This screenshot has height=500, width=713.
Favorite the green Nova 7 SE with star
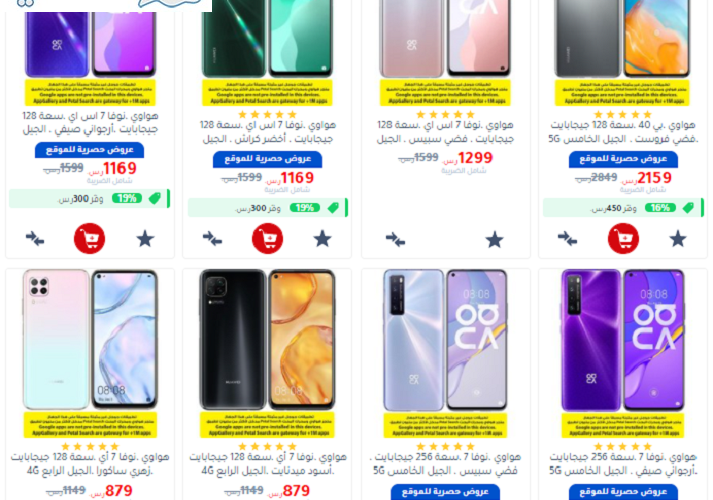click(x=322, y=239)
